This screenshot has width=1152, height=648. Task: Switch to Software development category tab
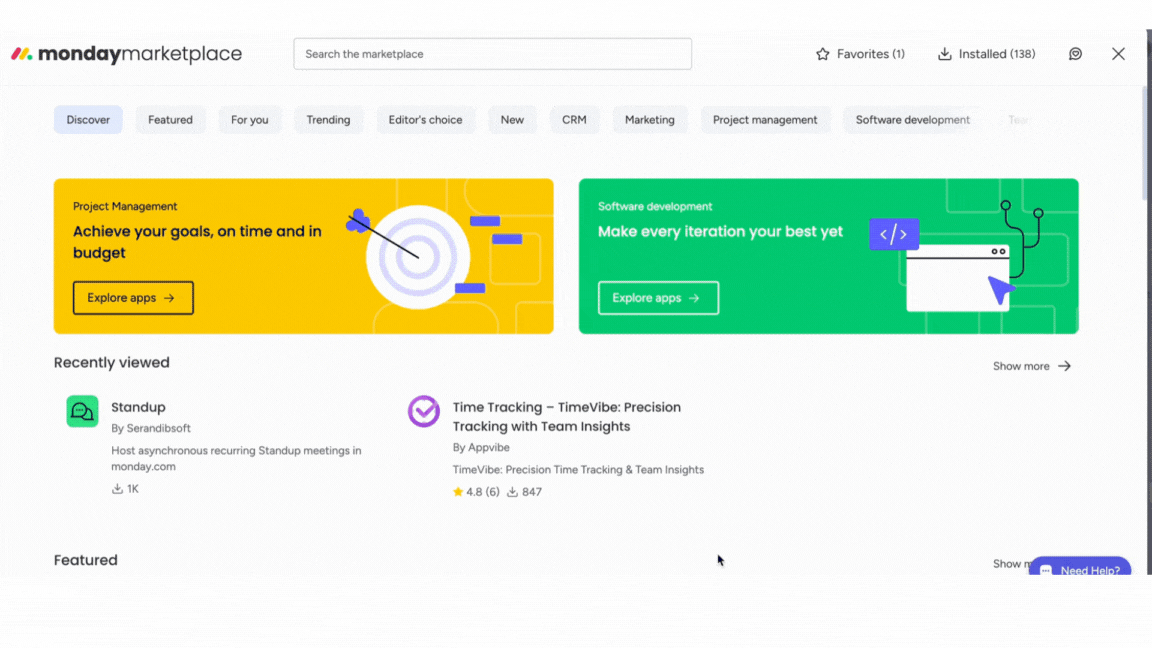(912, 120)
